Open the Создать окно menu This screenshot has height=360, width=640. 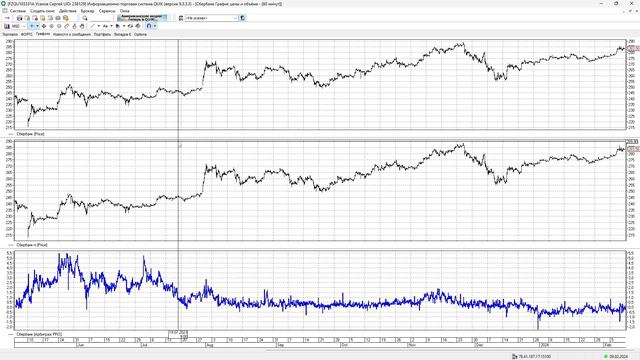[42, 11]
